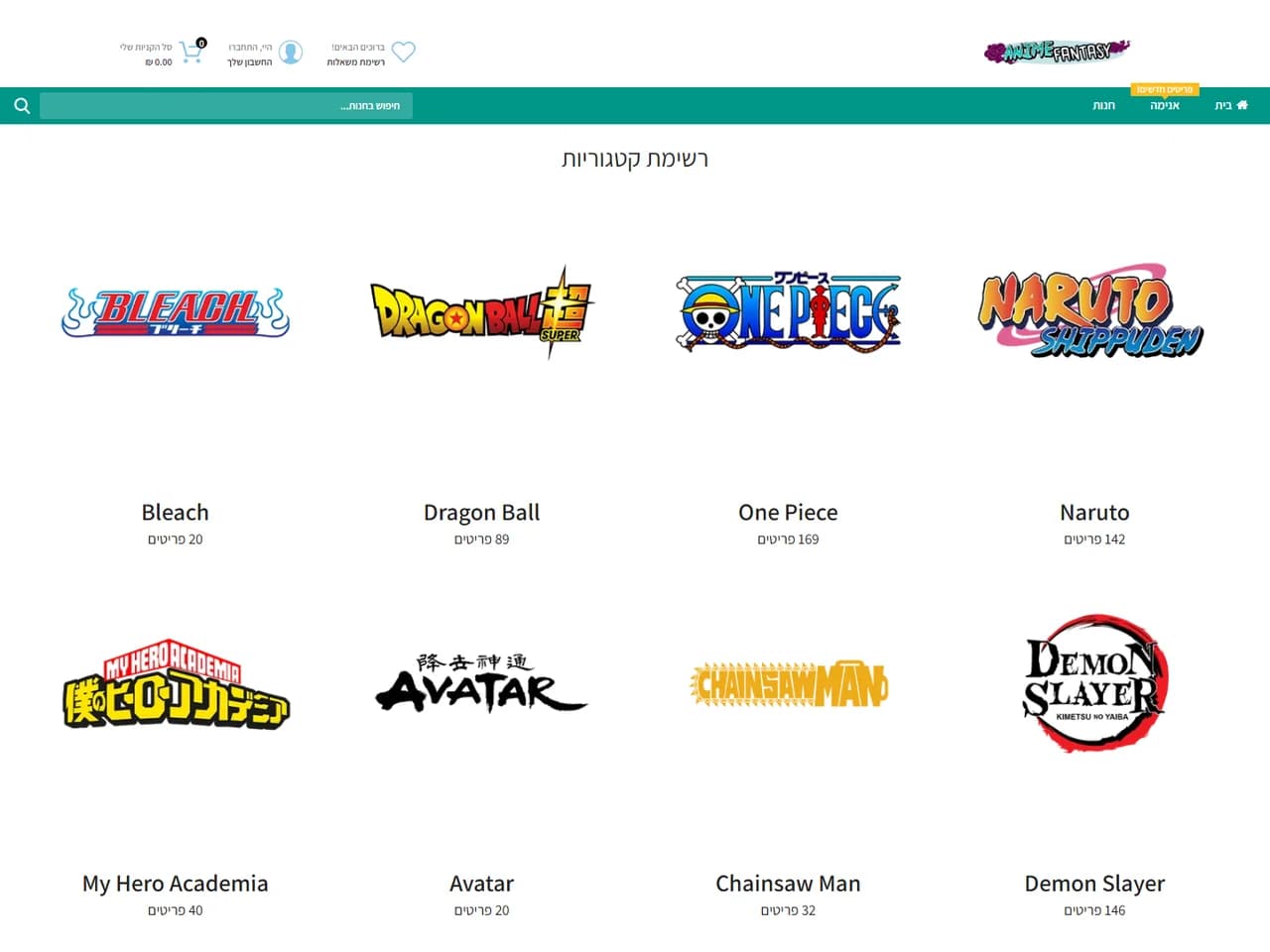Screen dimensions: 1270x952
Task: Click the "32 פריטים" count under Chainsaw Man
Action: tap(789, 910)
